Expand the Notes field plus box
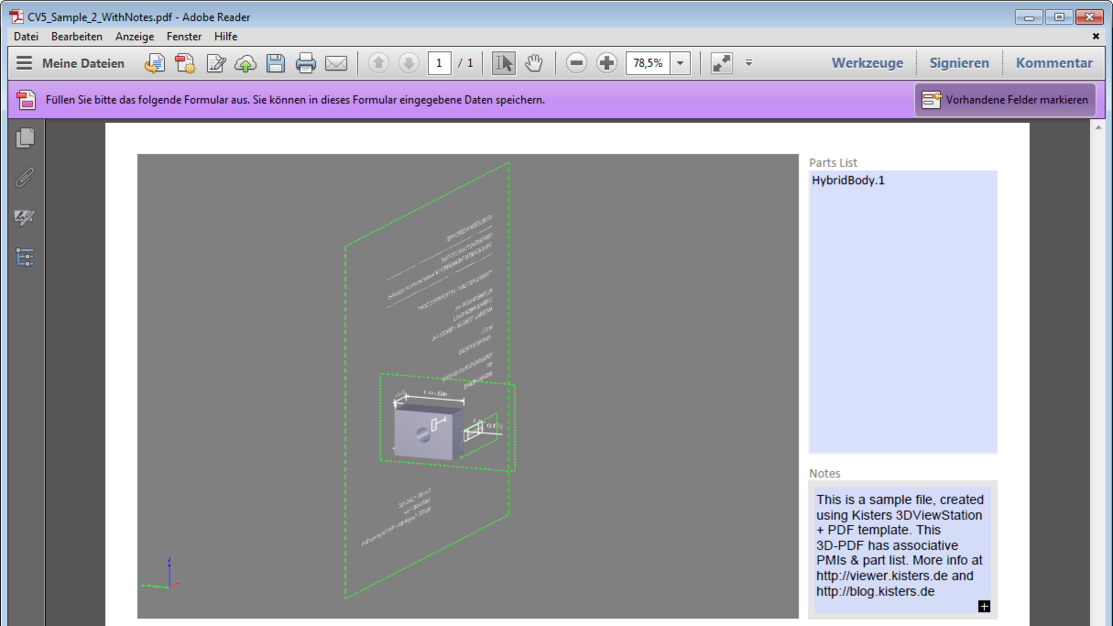1113x626 pixels. coord(984,606)
